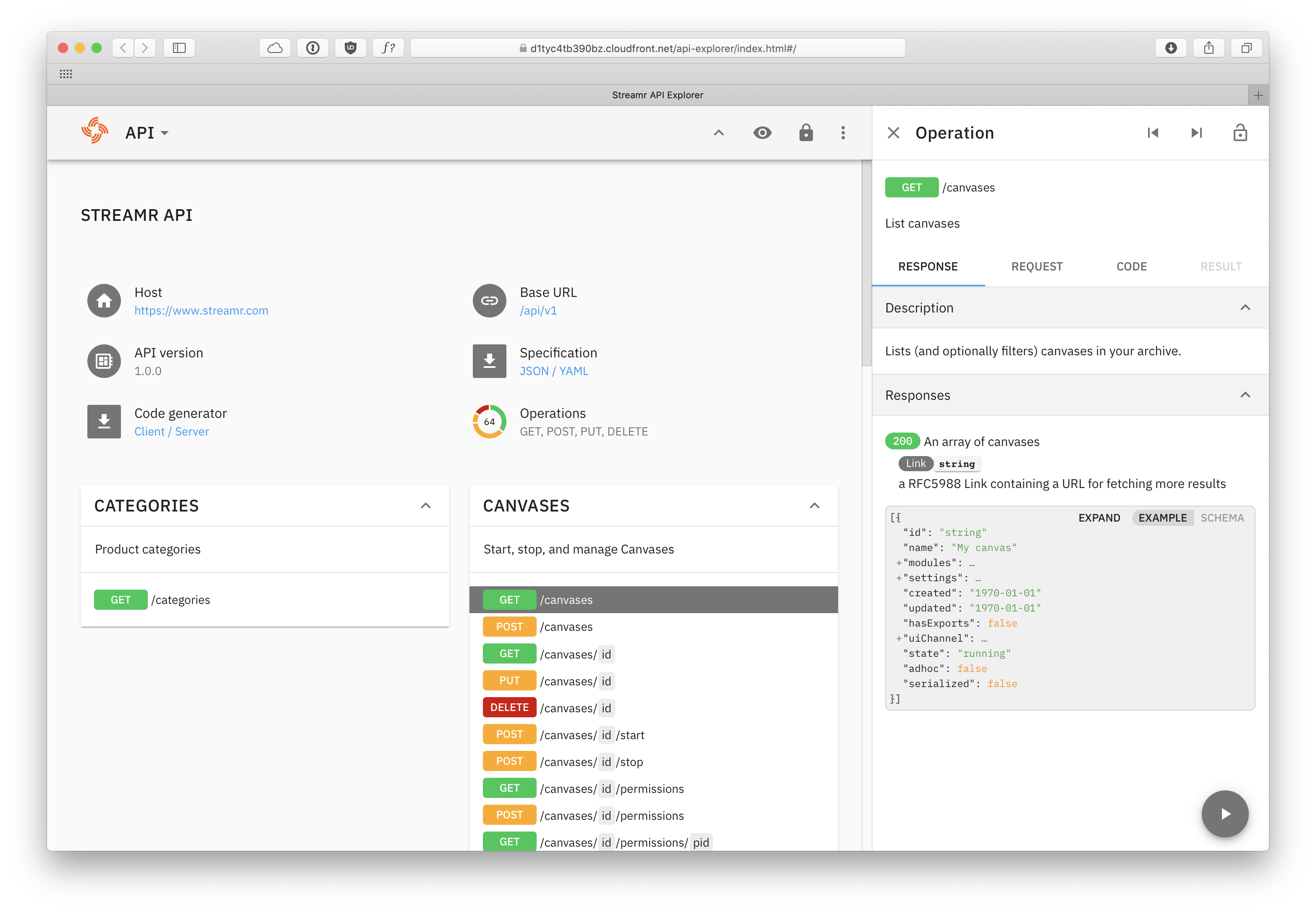Toggle the eye visibility icon in header

pos(762,133)
